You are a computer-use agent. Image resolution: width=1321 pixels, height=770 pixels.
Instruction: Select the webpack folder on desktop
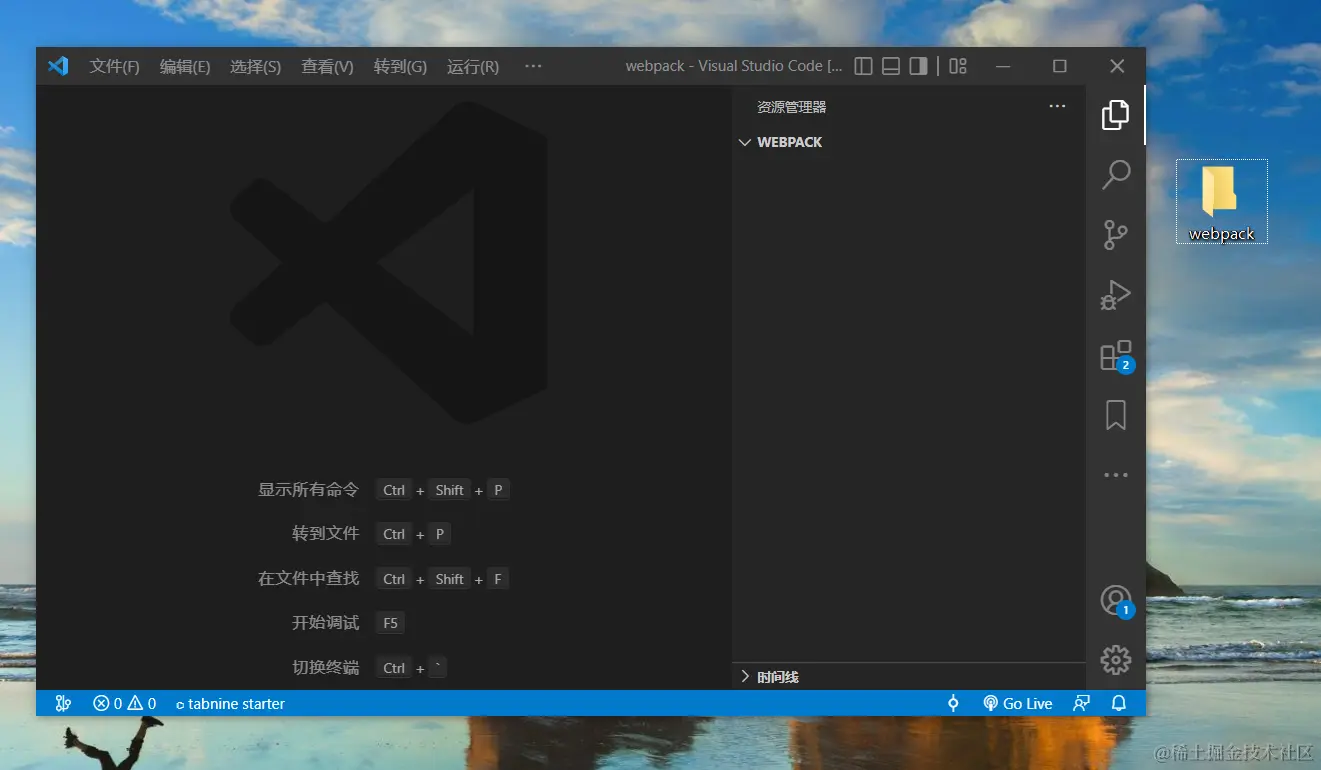1221,201
